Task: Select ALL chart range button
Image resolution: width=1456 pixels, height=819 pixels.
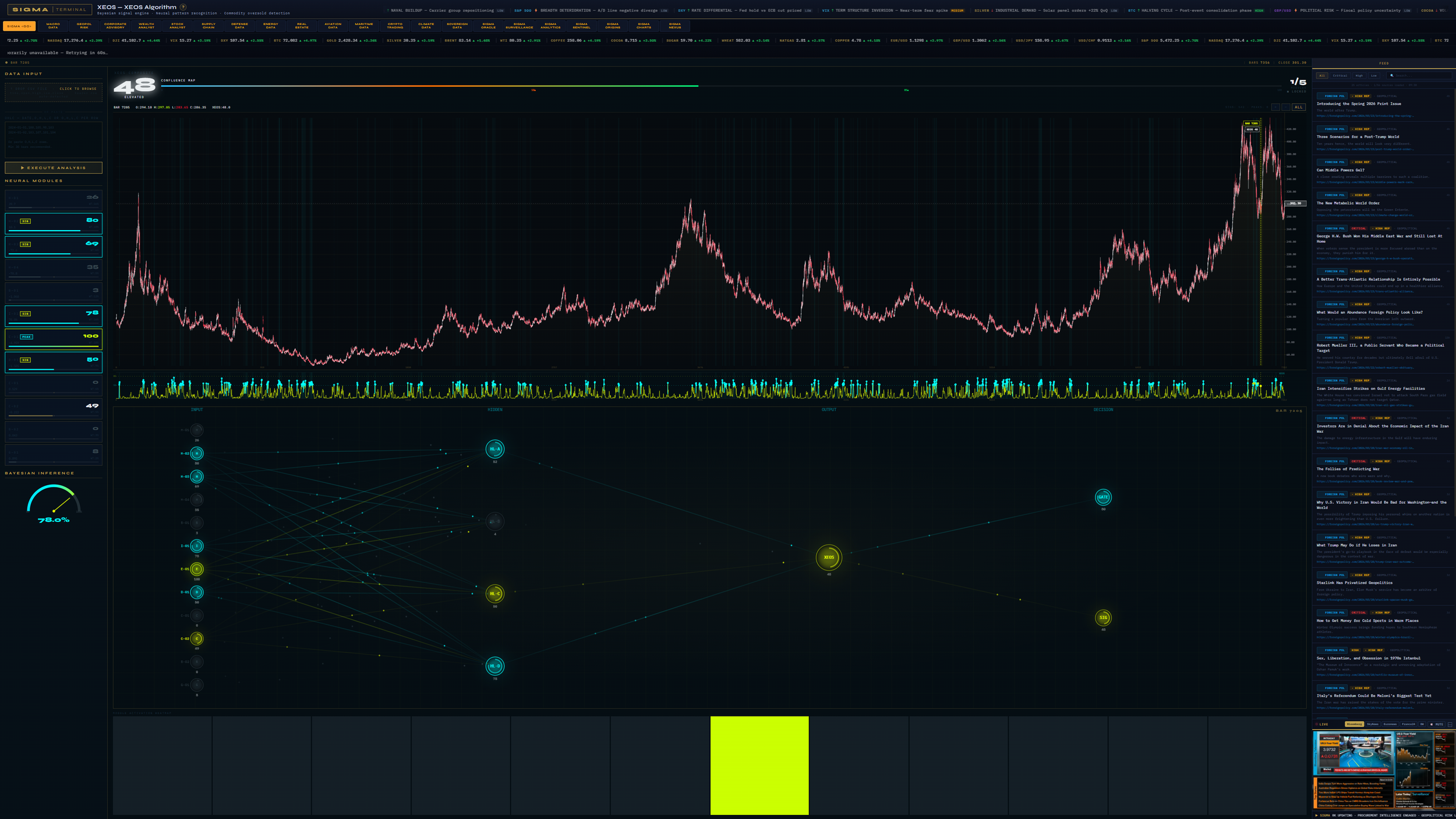Action: 1298,107
